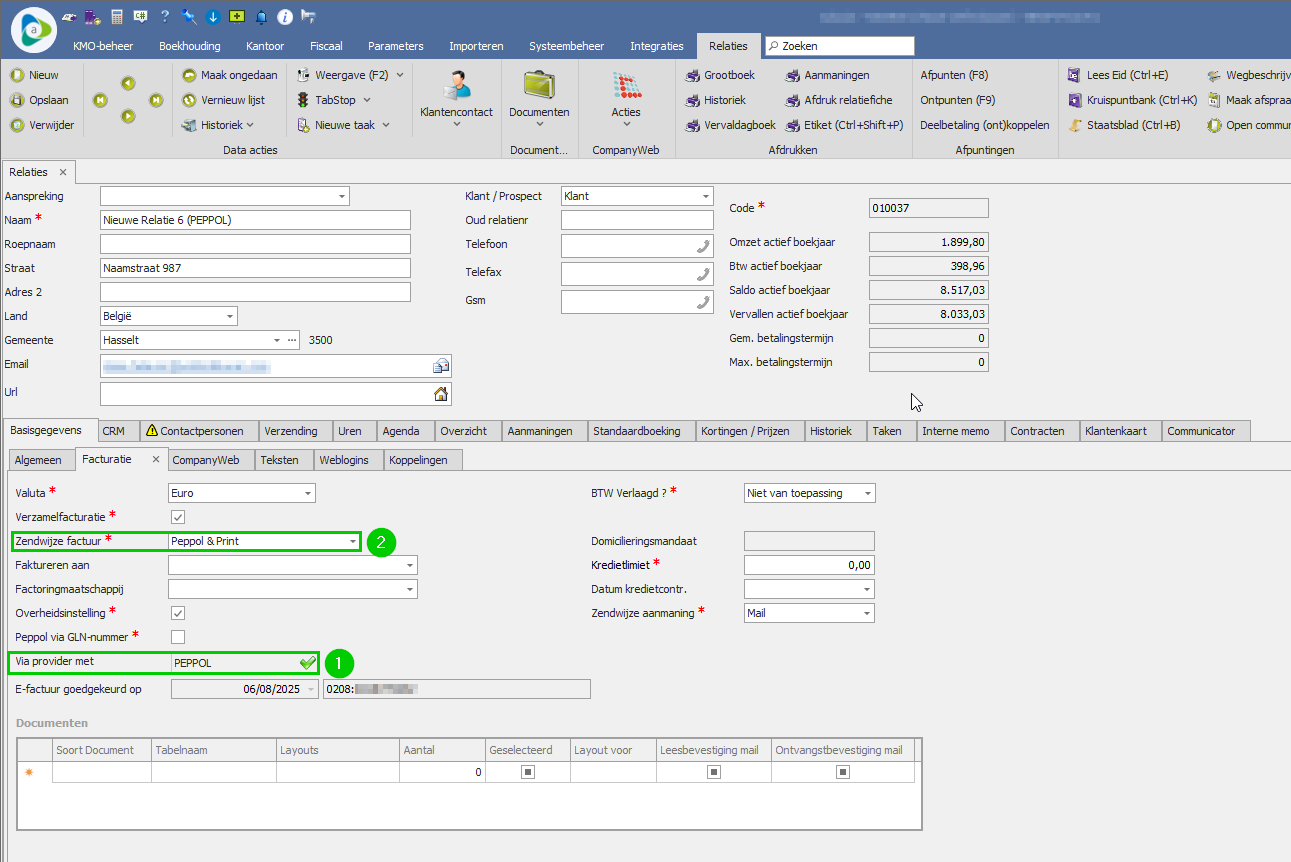Click the Opslaan save icon
Viewport: 1291px width, 862px height.
point(17,100)
